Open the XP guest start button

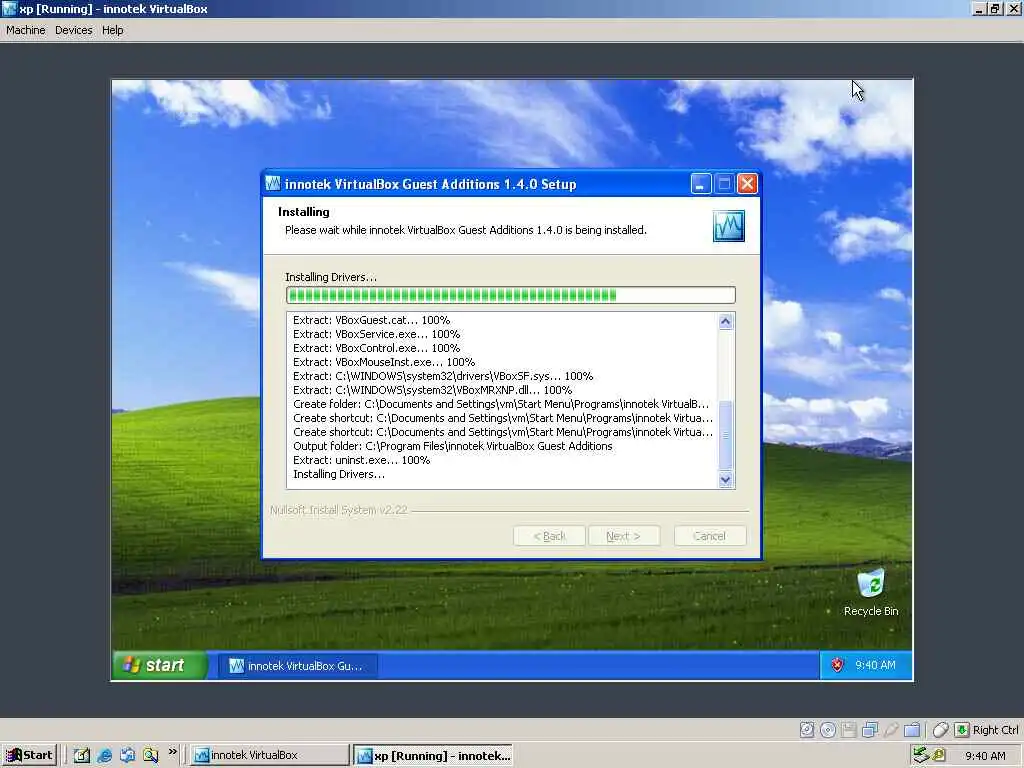point(160,665)
